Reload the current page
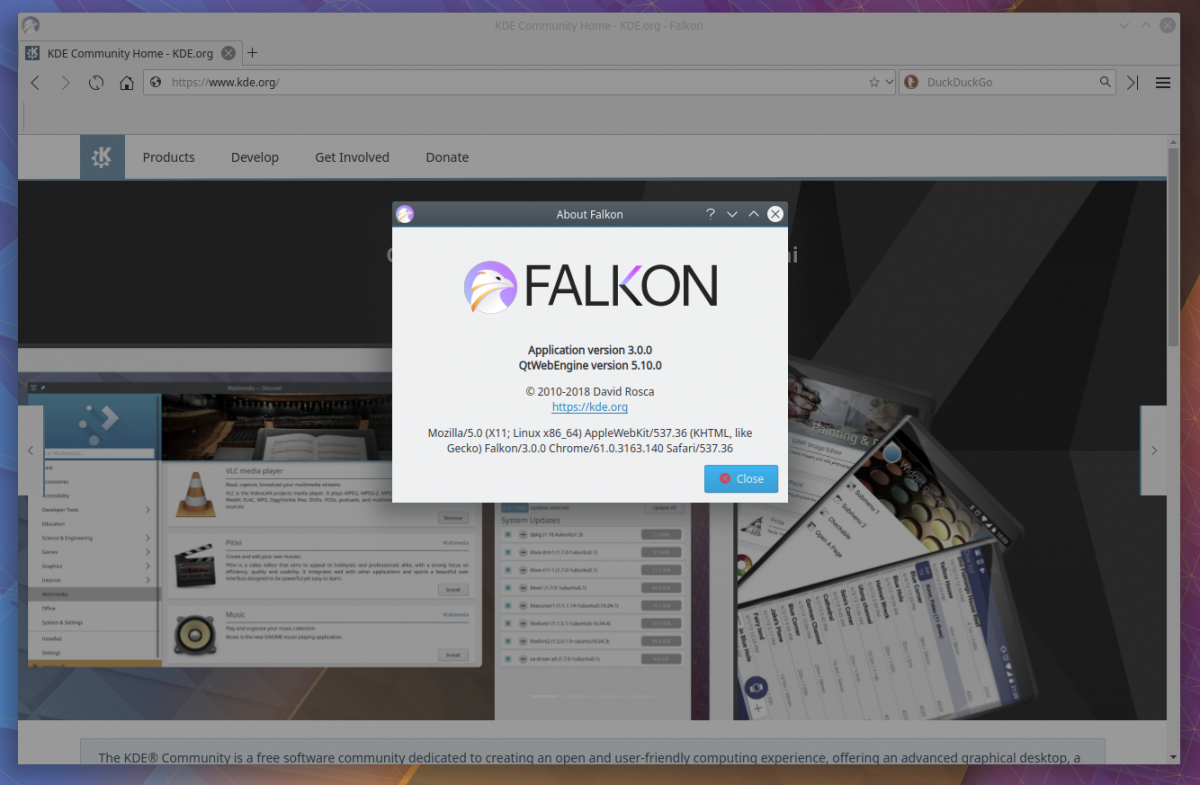Image resolution: width=1200 pixels, height=785 pixels. point(95,82)
